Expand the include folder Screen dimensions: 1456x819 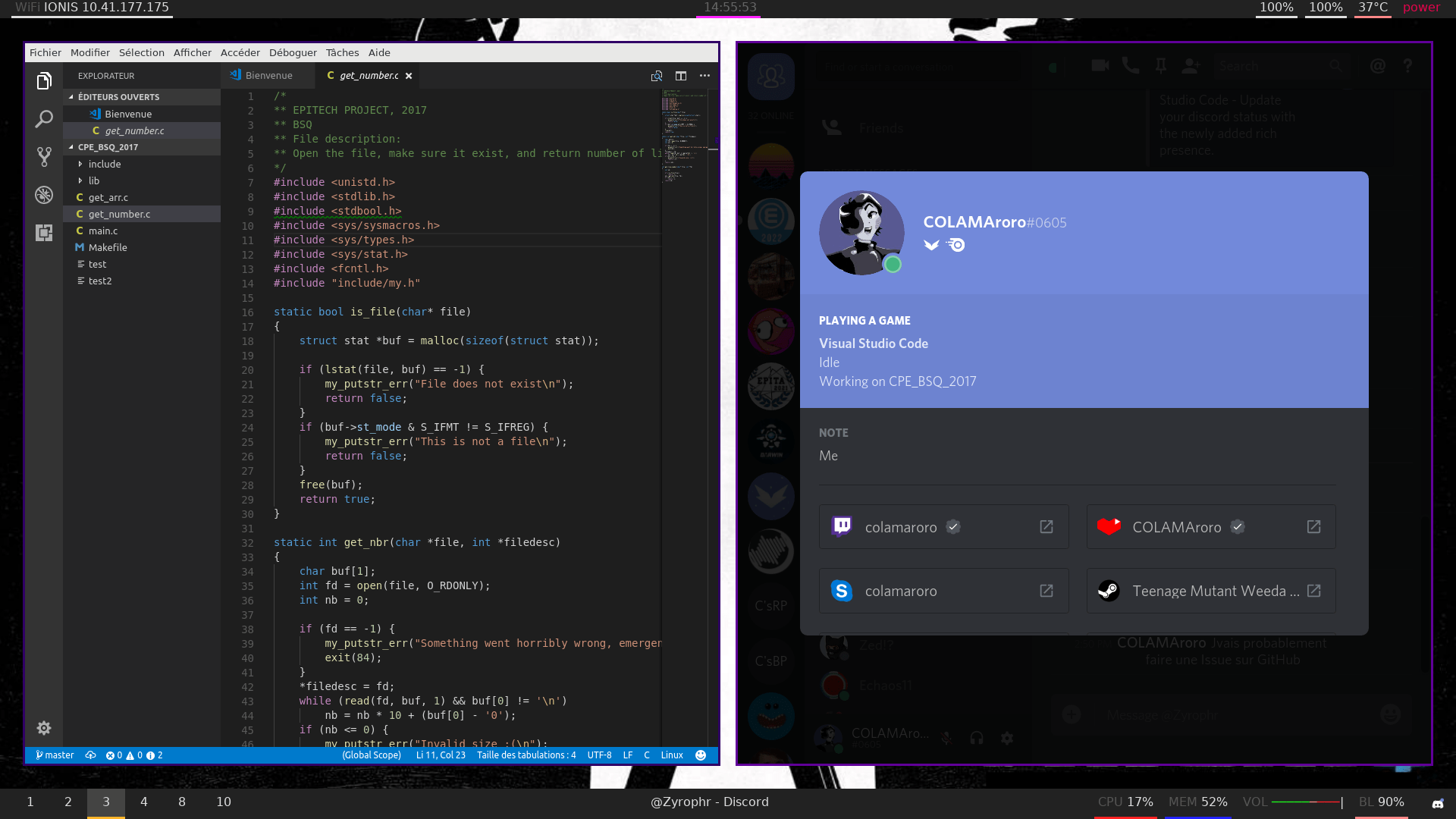[x=142, y=164]
